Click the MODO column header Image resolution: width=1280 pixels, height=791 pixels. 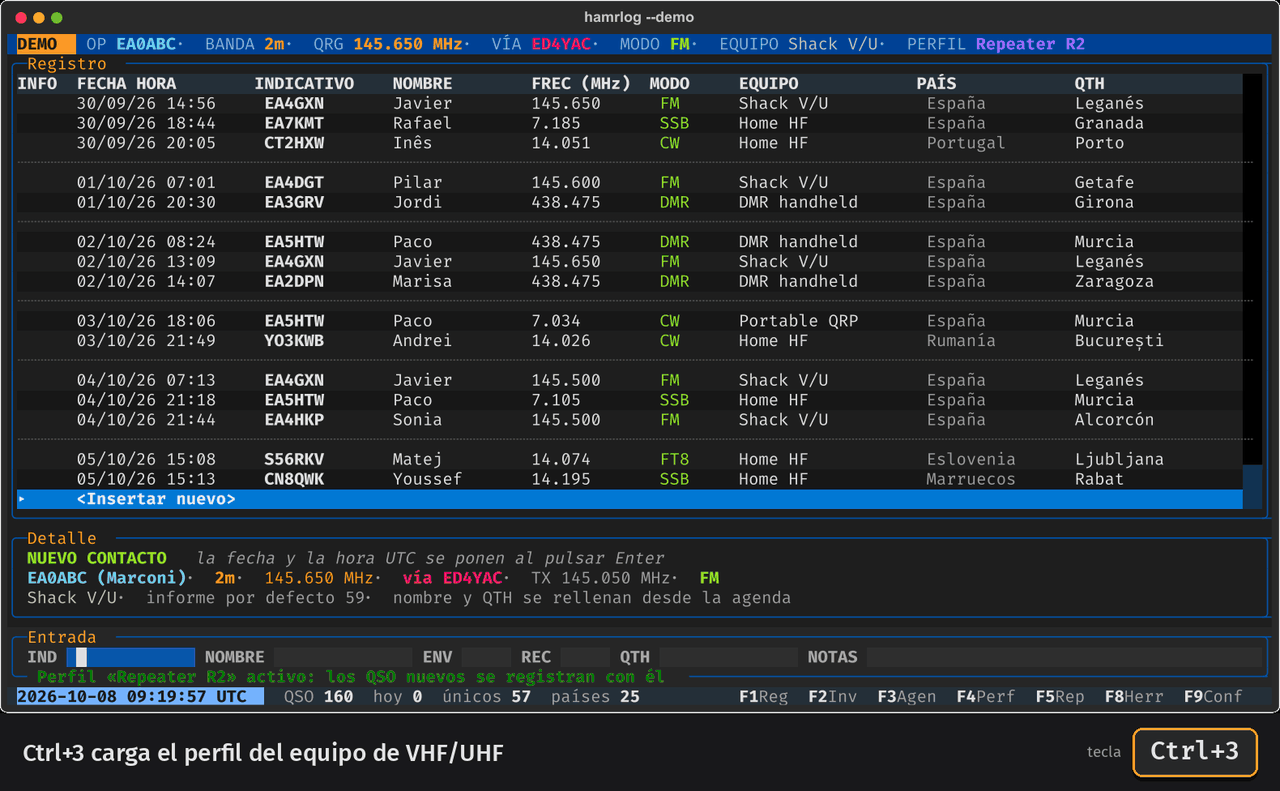(x=669, y=84)
